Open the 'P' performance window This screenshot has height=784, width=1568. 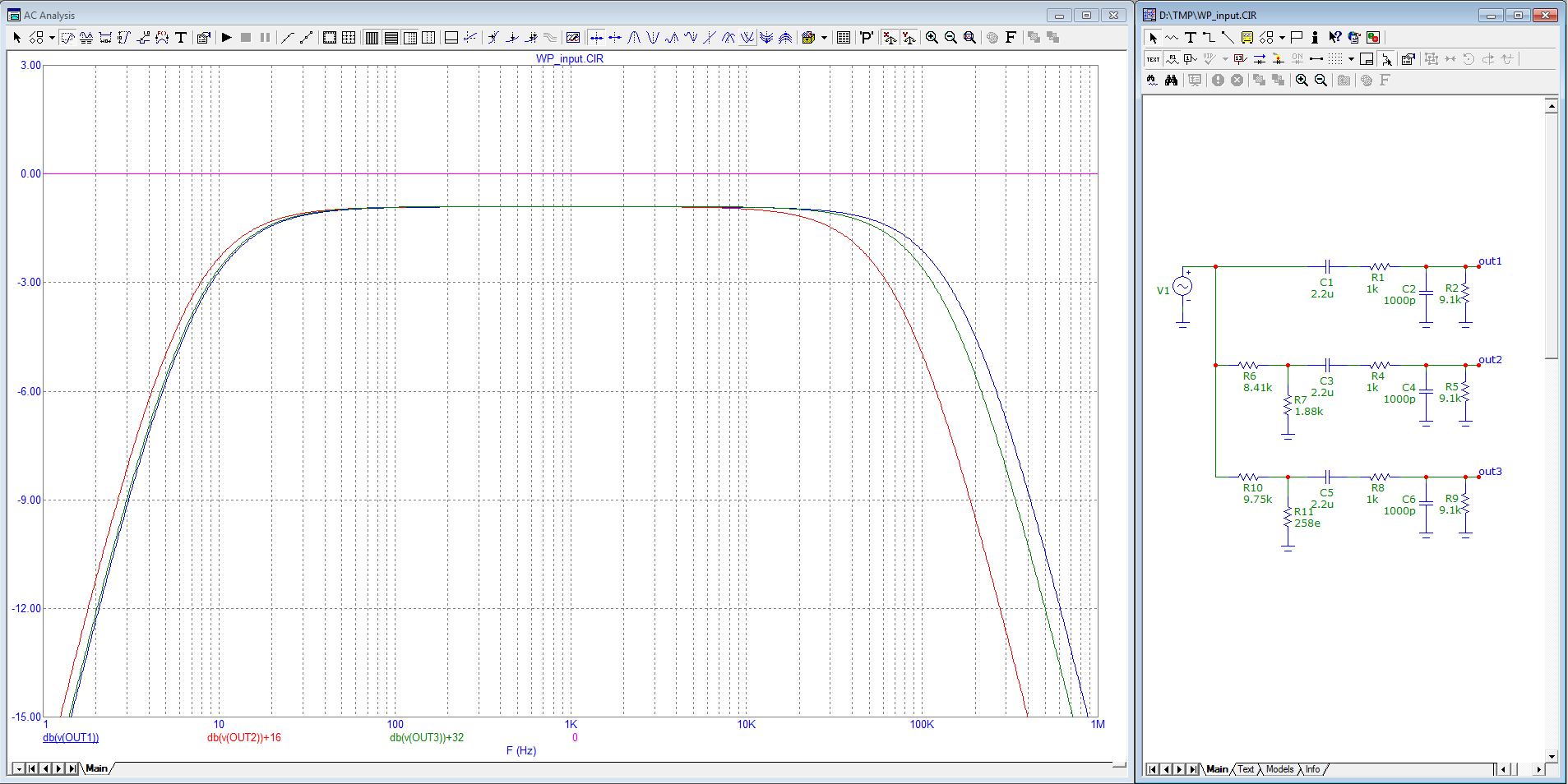(867, 37)
